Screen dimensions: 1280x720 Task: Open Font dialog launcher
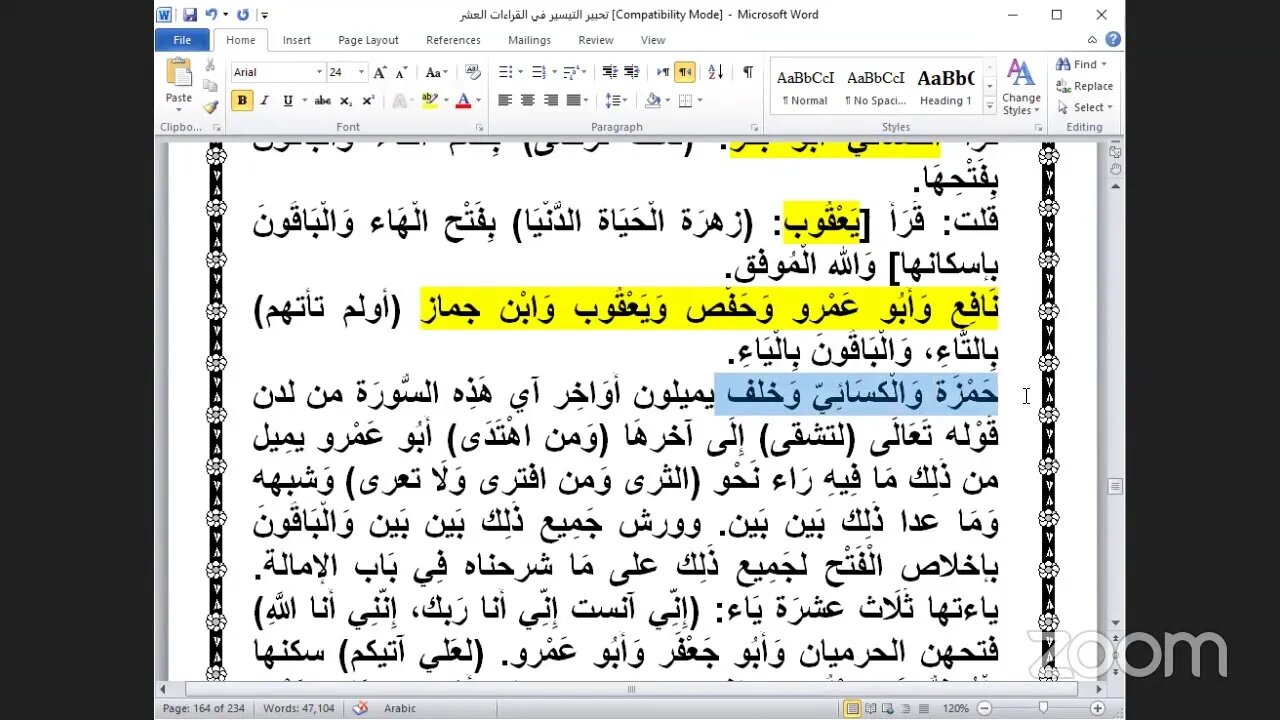coord(478,128)
